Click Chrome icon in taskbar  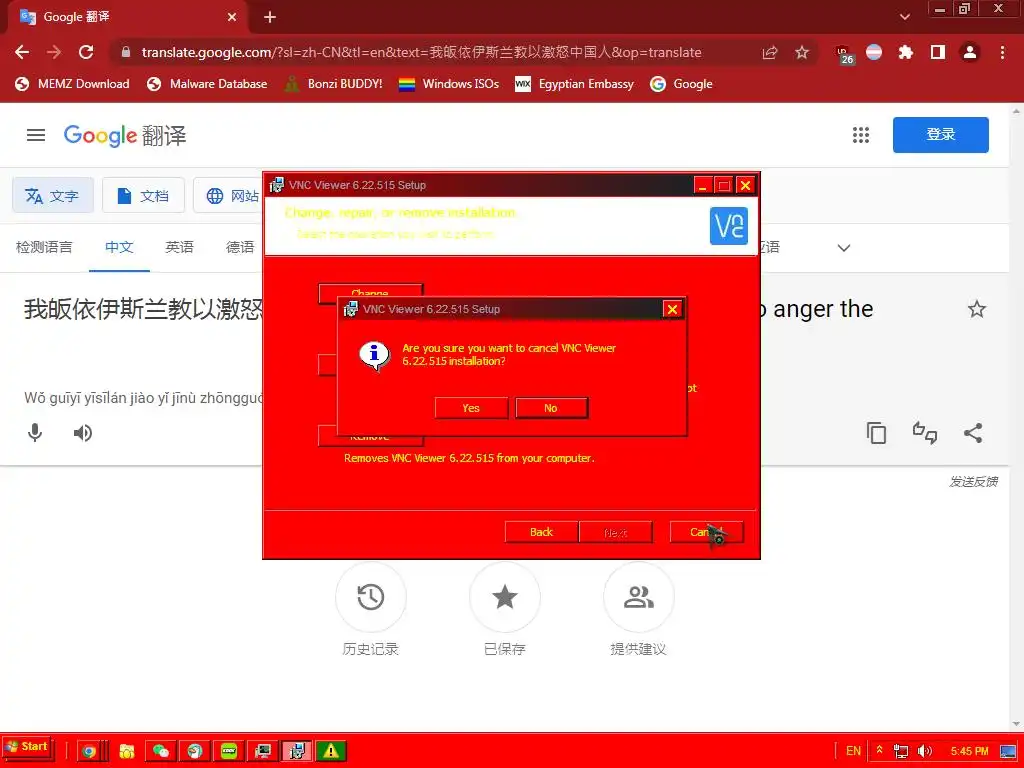click(89, 752)
